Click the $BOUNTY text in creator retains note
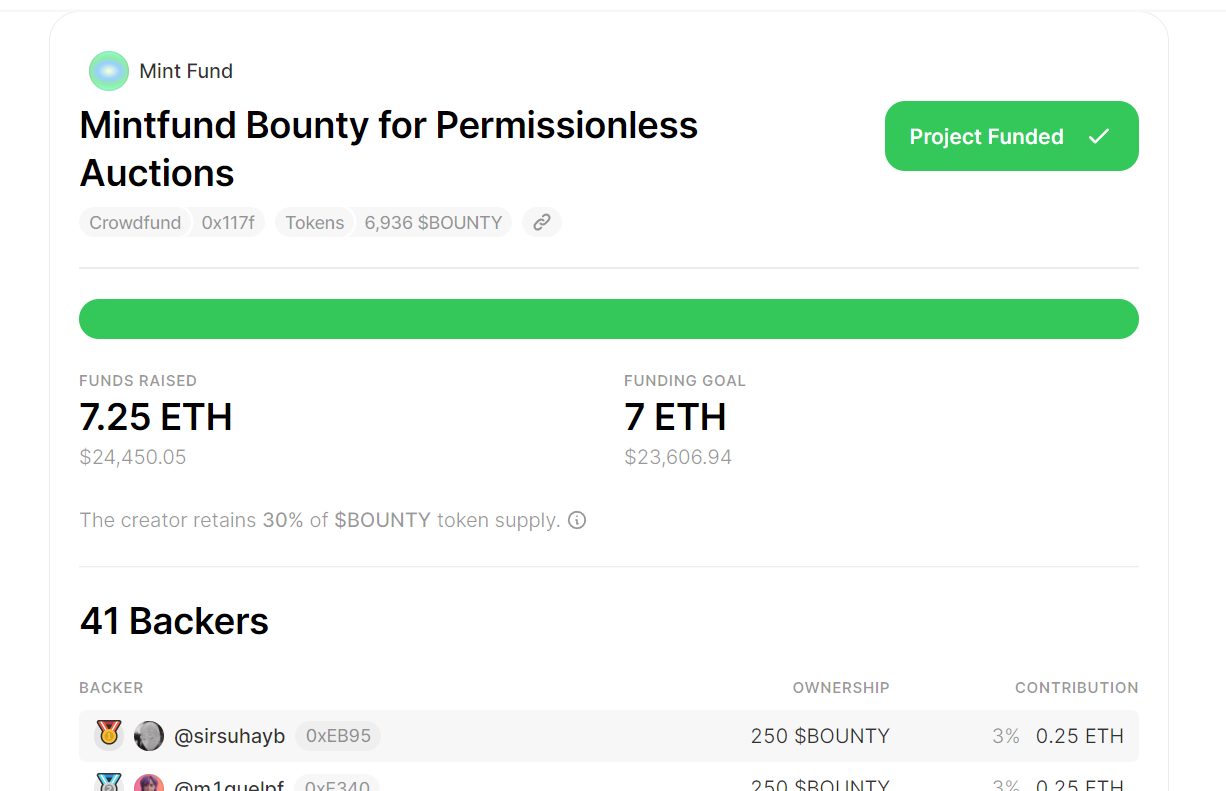1226x791 pixels. coord(382,520)
